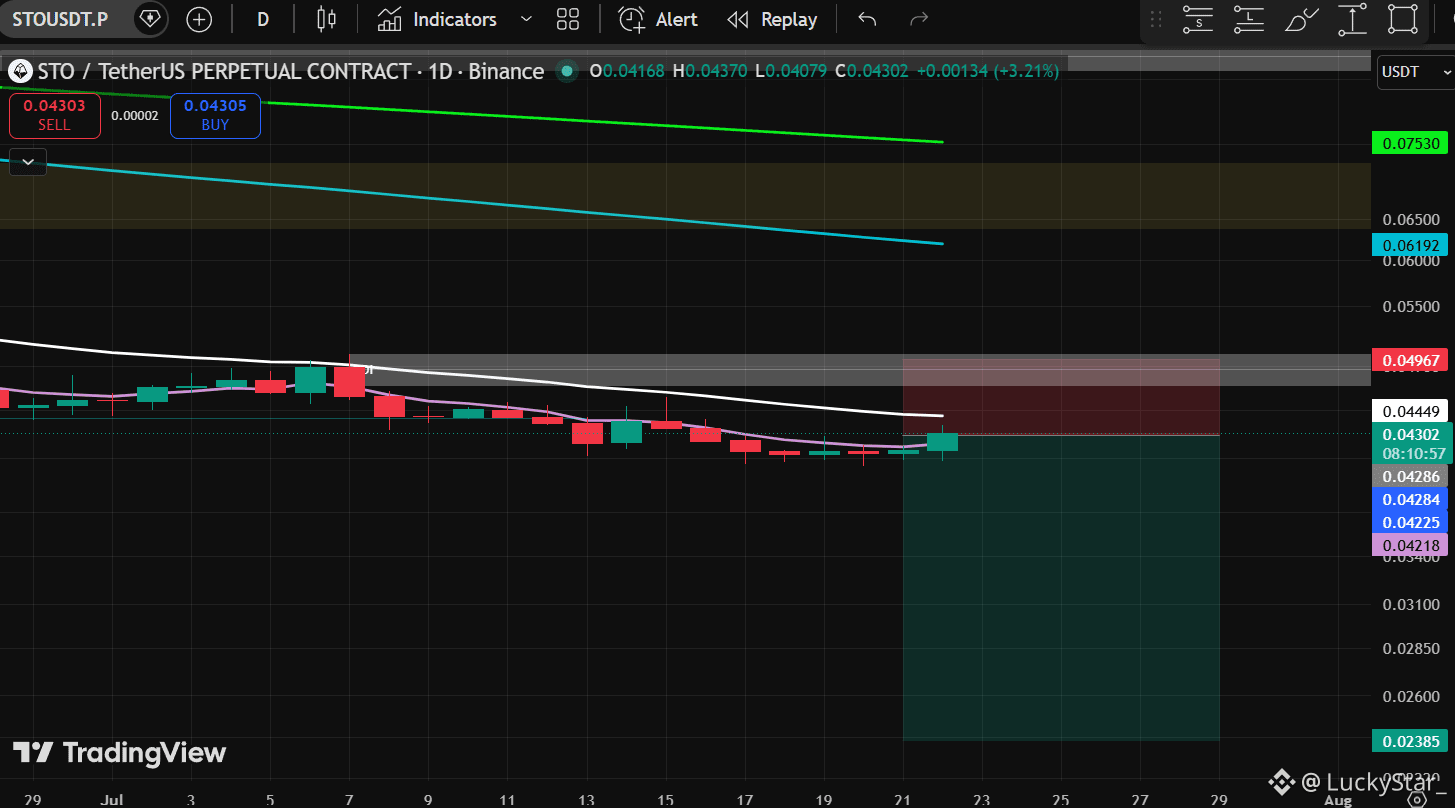Viewport: 1455px width, 808px height.
Task: Click the diamond premium badge icon
Action: 150,19
